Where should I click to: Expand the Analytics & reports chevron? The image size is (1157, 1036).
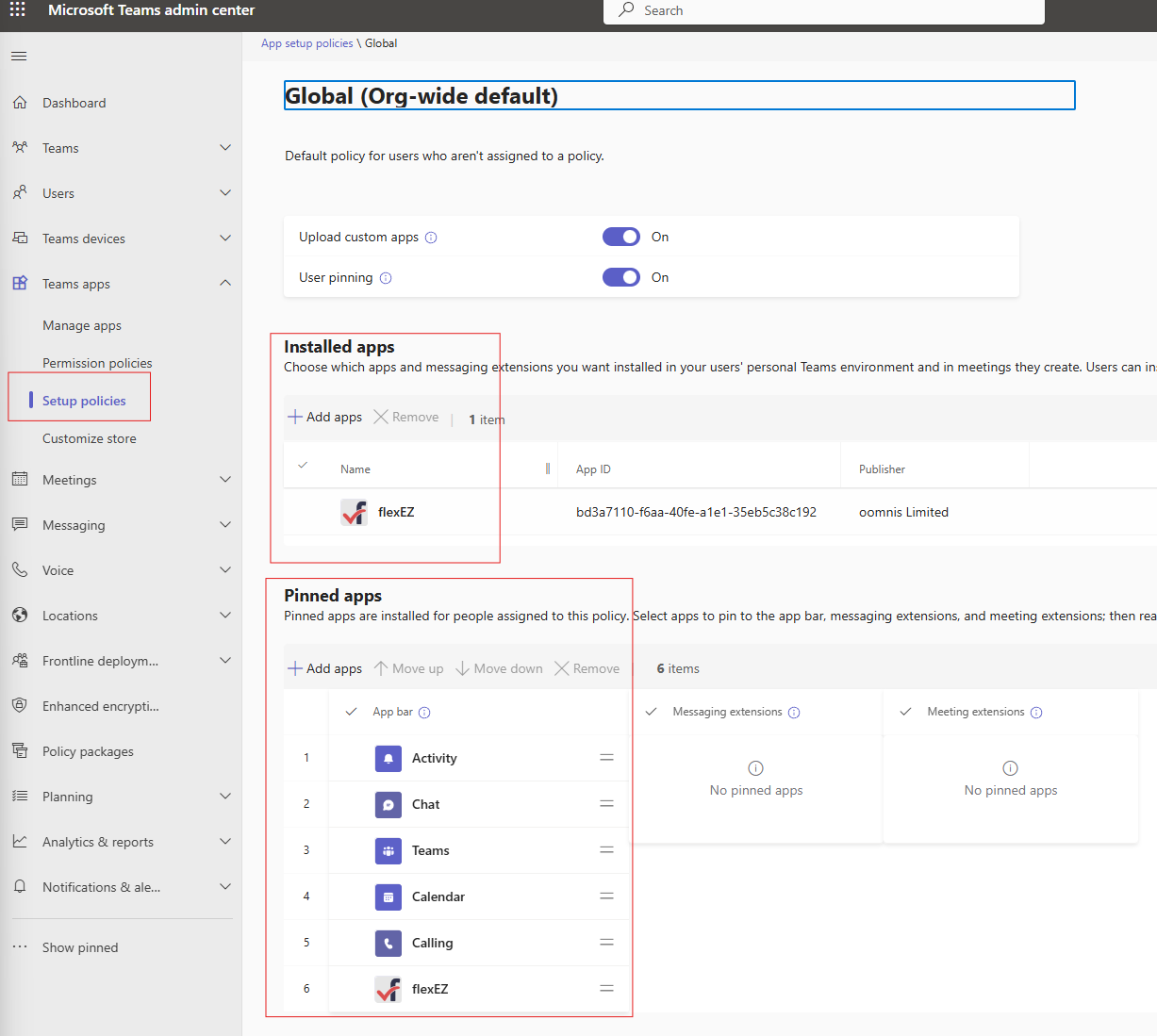[x=225, y=841]
